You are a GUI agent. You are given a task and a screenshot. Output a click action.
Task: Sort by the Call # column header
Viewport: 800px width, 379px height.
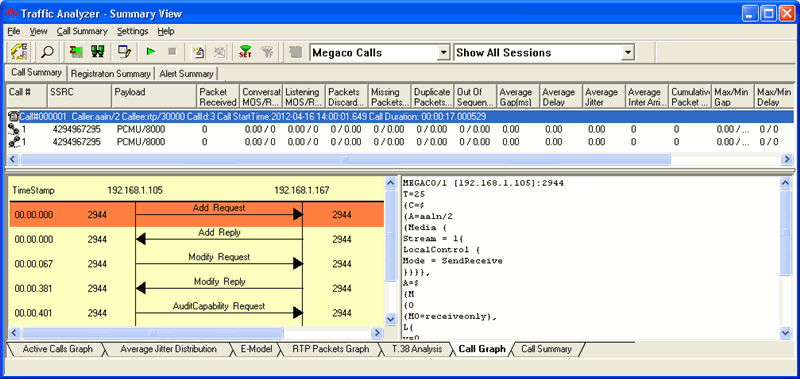(x=27, y=97)
